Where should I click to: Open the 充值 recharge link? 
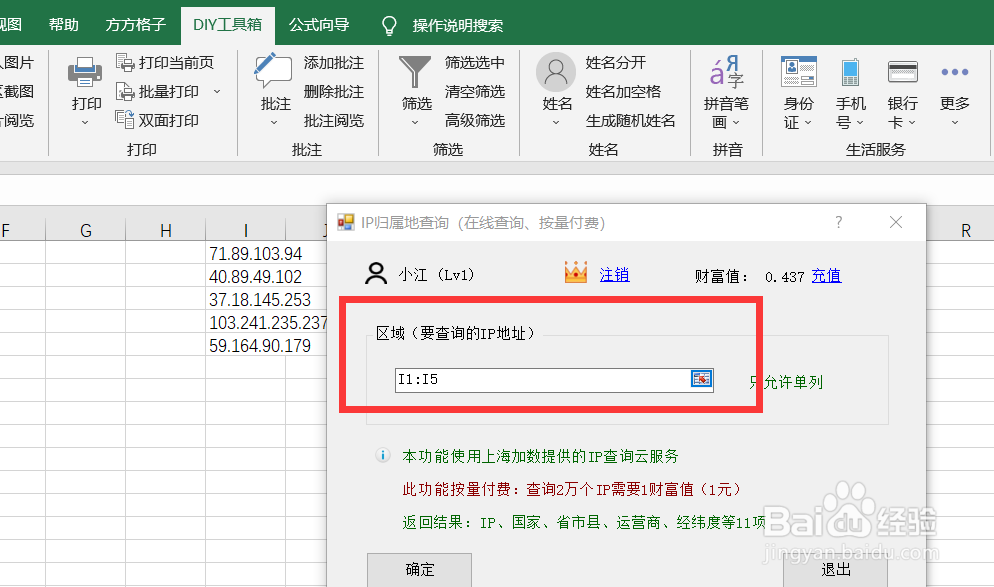pos(826,275)
